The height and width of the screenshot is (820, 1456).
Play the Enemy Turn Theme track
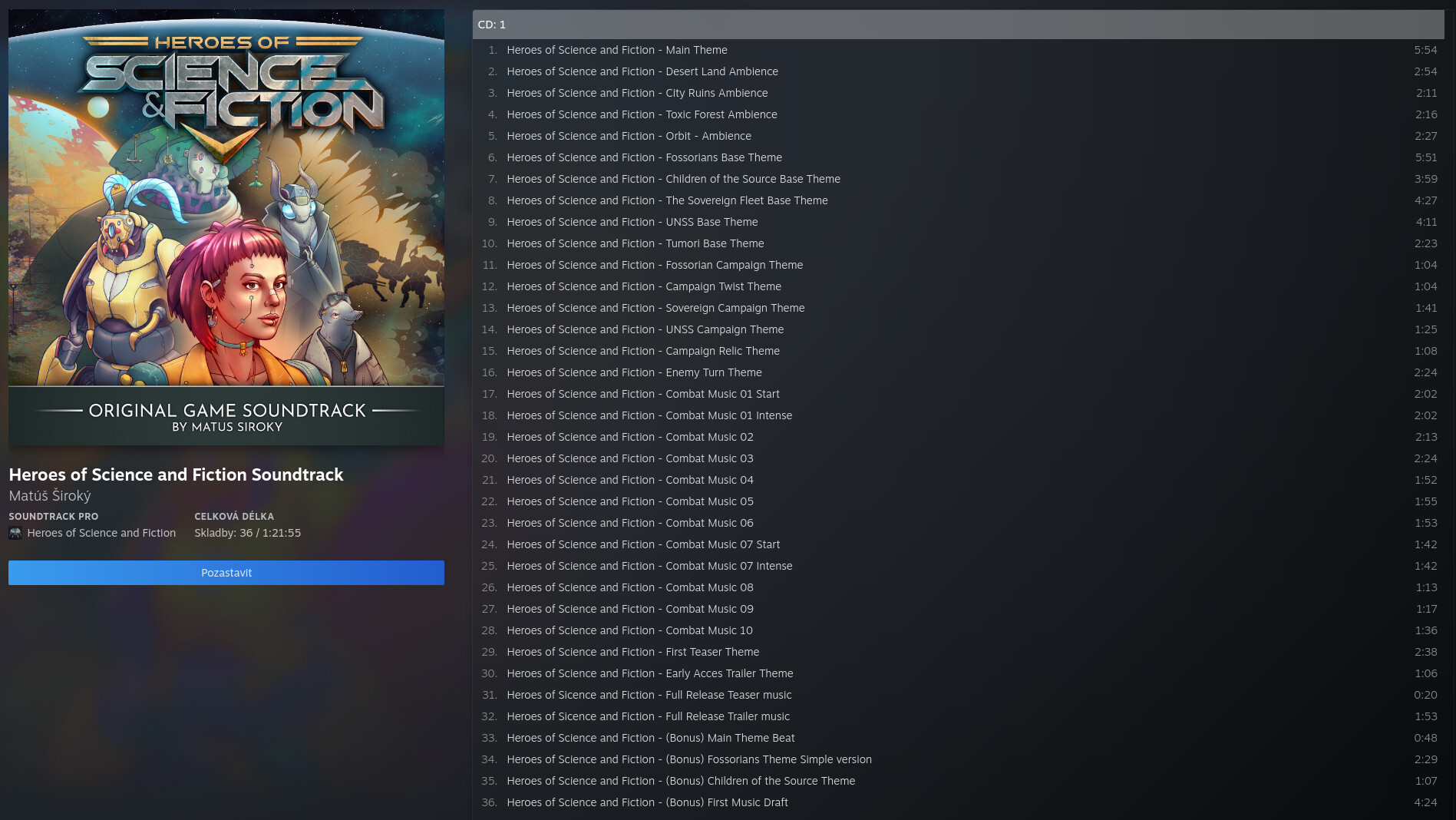tap(634, 372)
